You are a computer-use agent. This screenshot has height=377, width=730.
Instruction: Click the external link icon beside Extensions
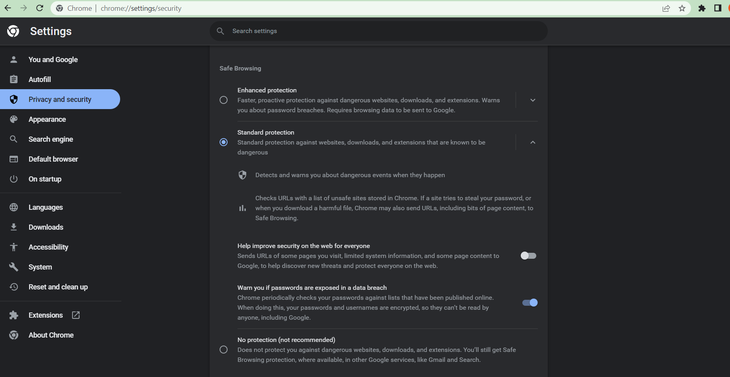76,315
